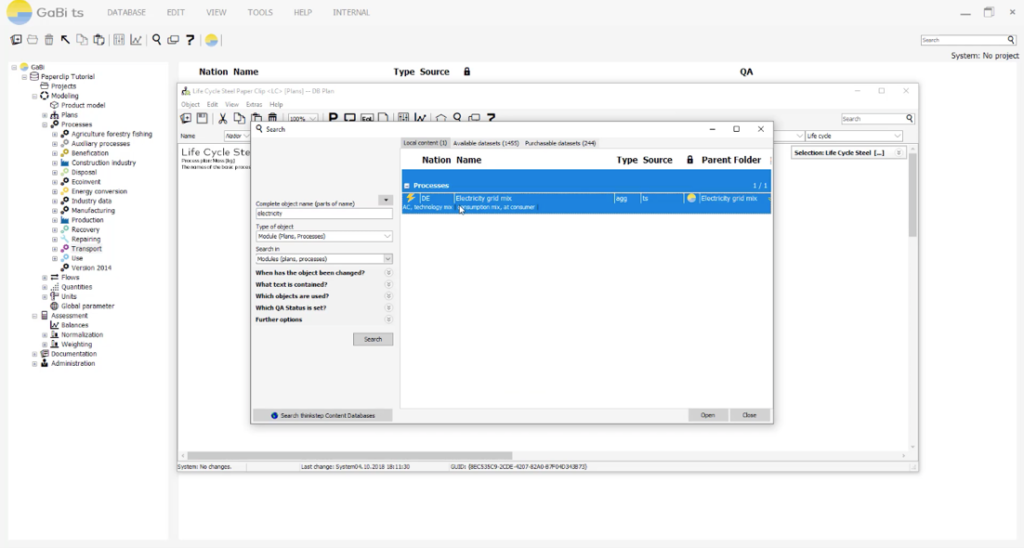Image resolution: width=1024 pixels, height=548 pixels.
Task: Open the Type of object dropdown
Action: coord(387,236)
